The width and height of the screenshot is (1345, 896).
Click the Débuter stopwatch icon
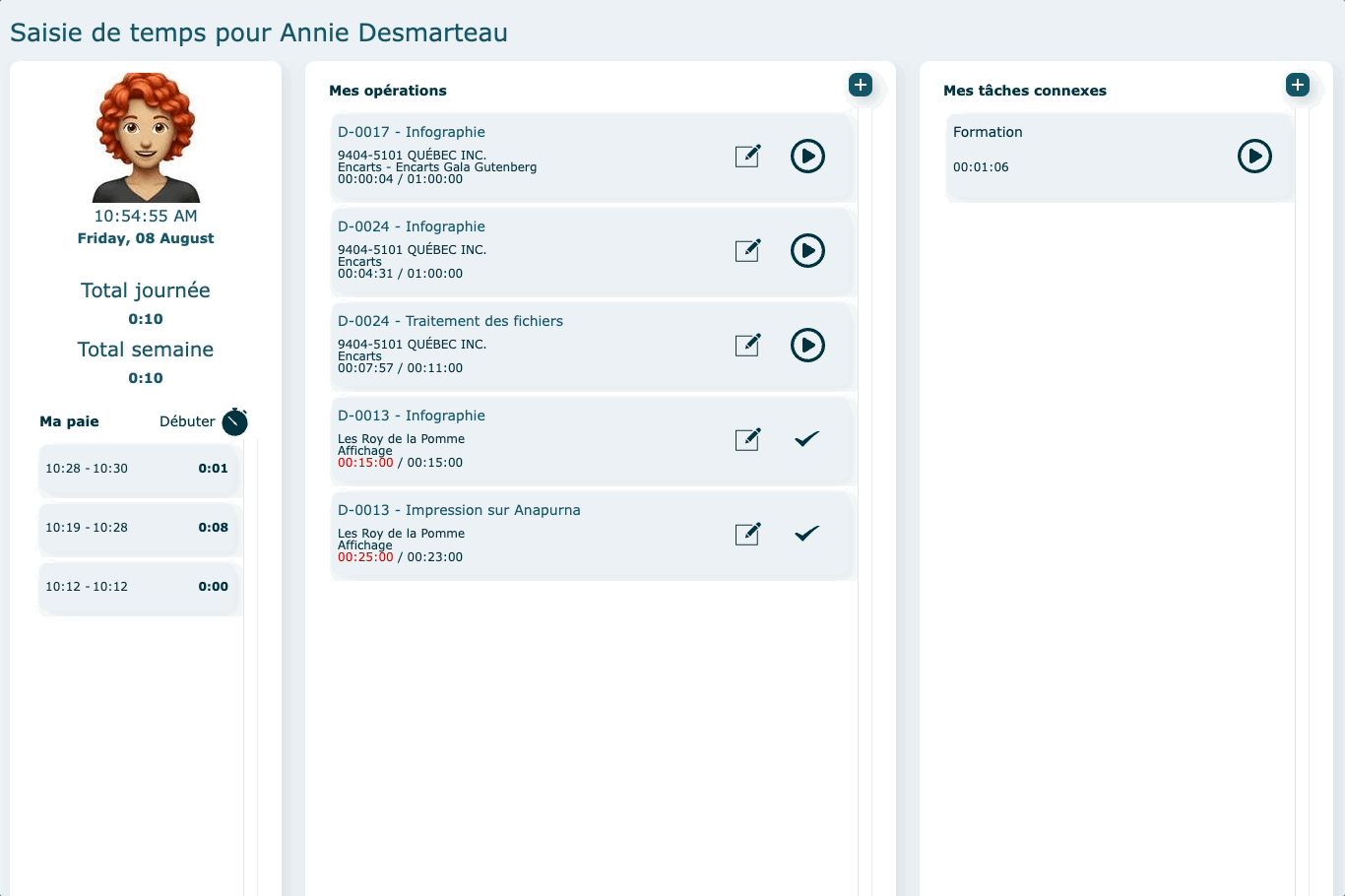pyautogui.click(x=234, y=421)
